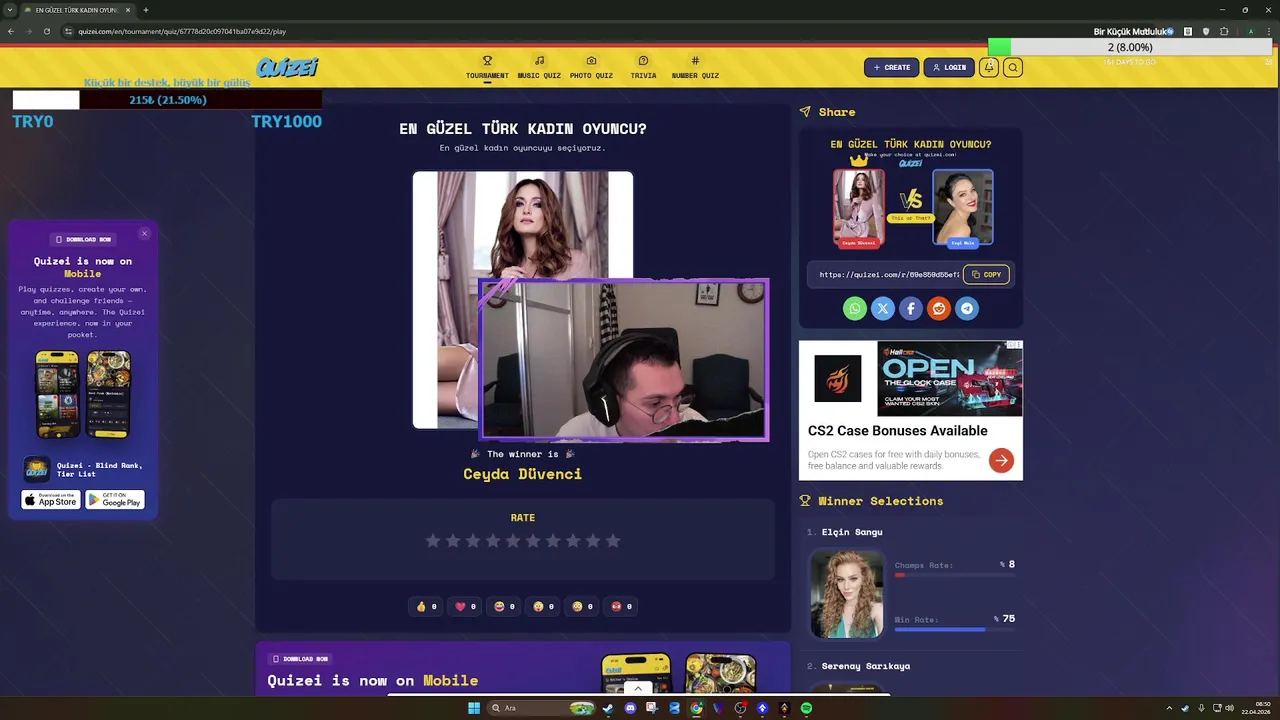Rate with the tenth star
Screen dimensions: 1280x720
pyautogui.click(x=613, y=540)
